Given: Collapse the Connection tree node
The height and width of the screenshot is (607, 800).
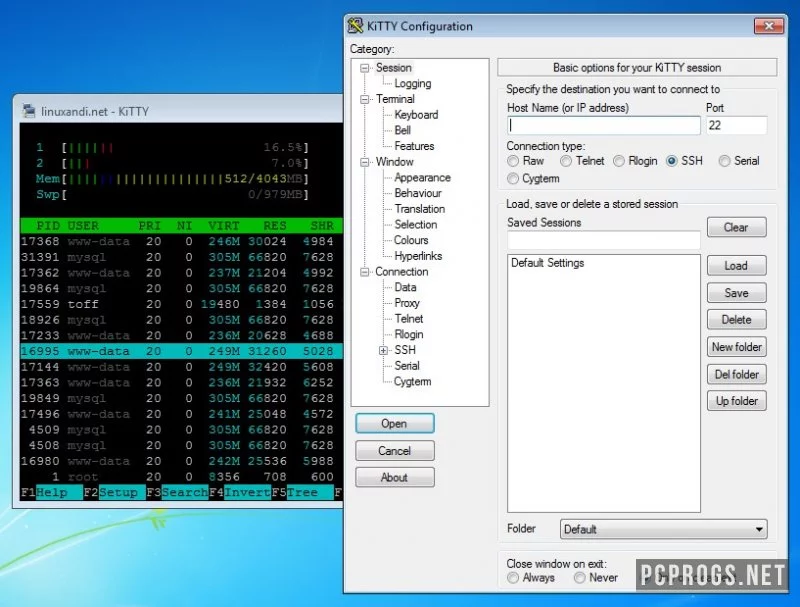Looking at the screenshot, I should tap(364, 272).
